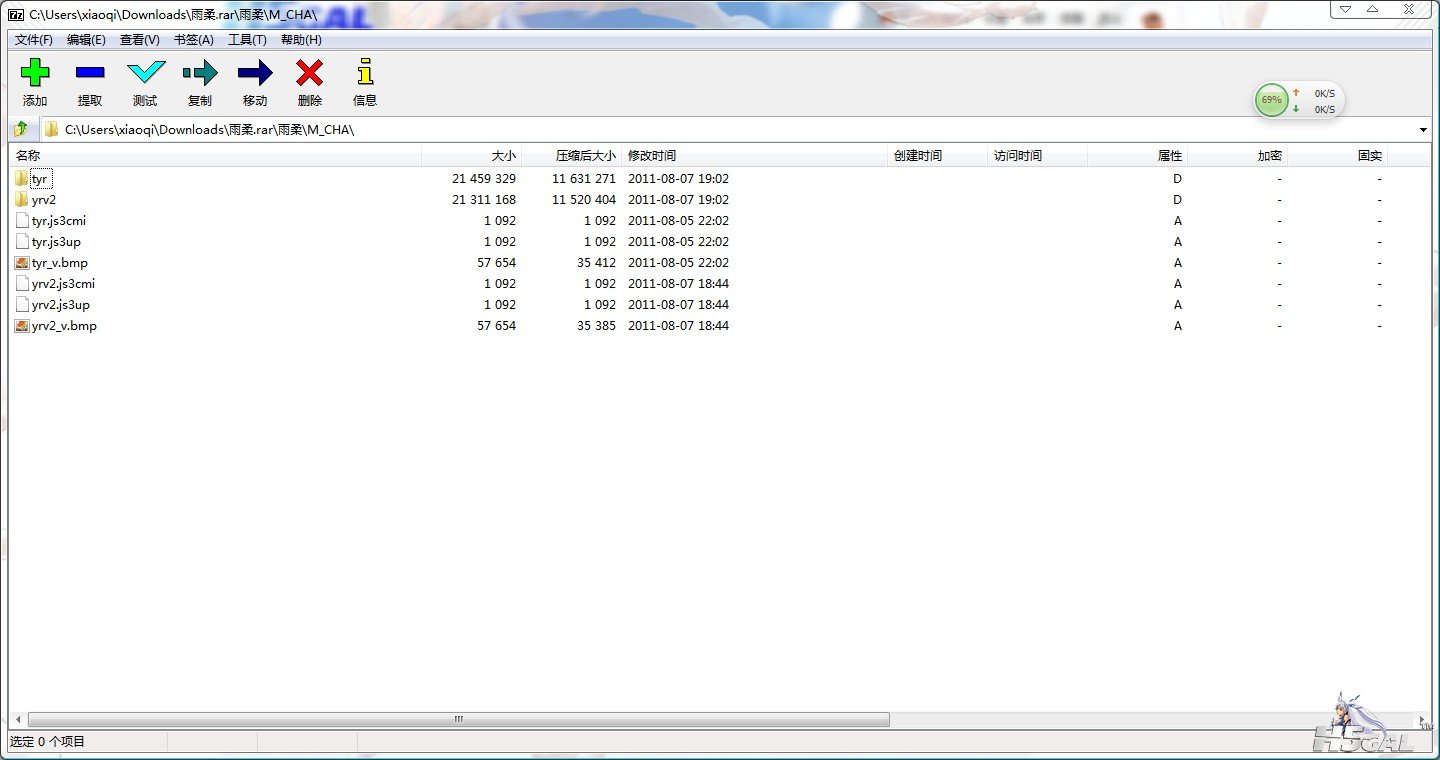Viewport: 1440px width, 760px height.
Task: Open the 文件(F) menu
Action: [33, 40]
